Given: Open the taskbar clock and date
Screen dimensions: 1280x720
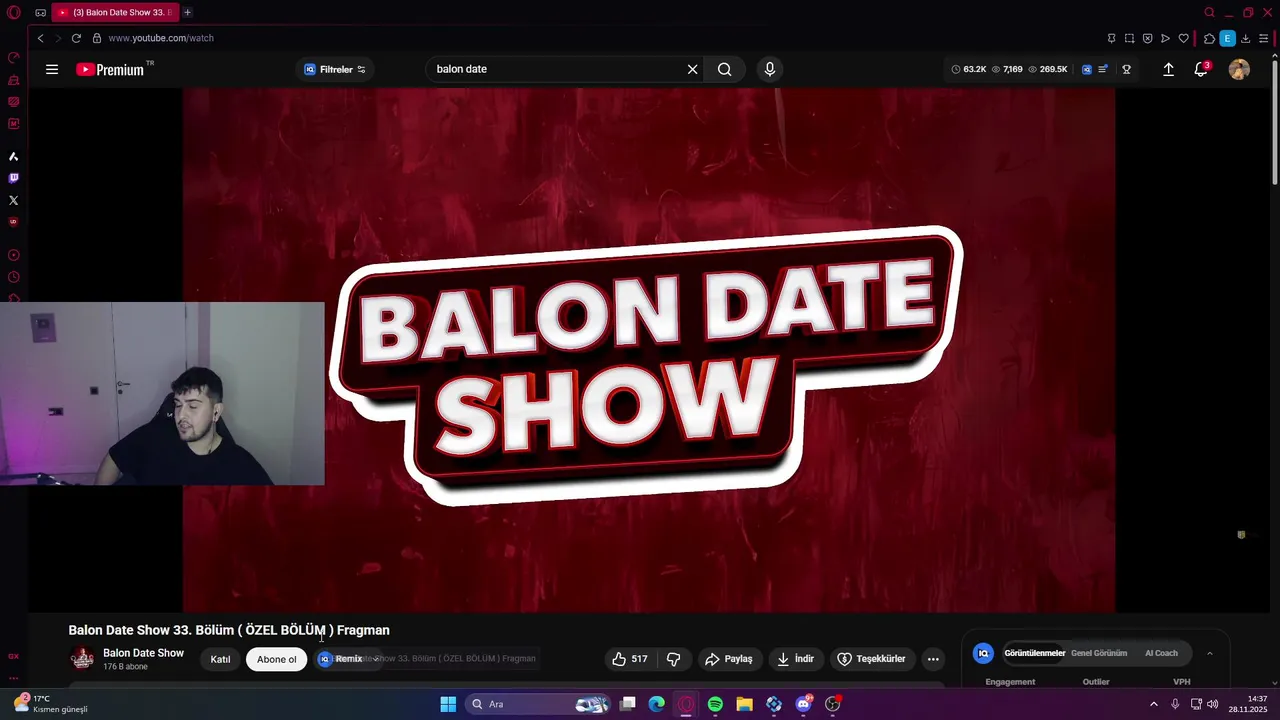Looking at the screenshot, I should pos(1248,704).
